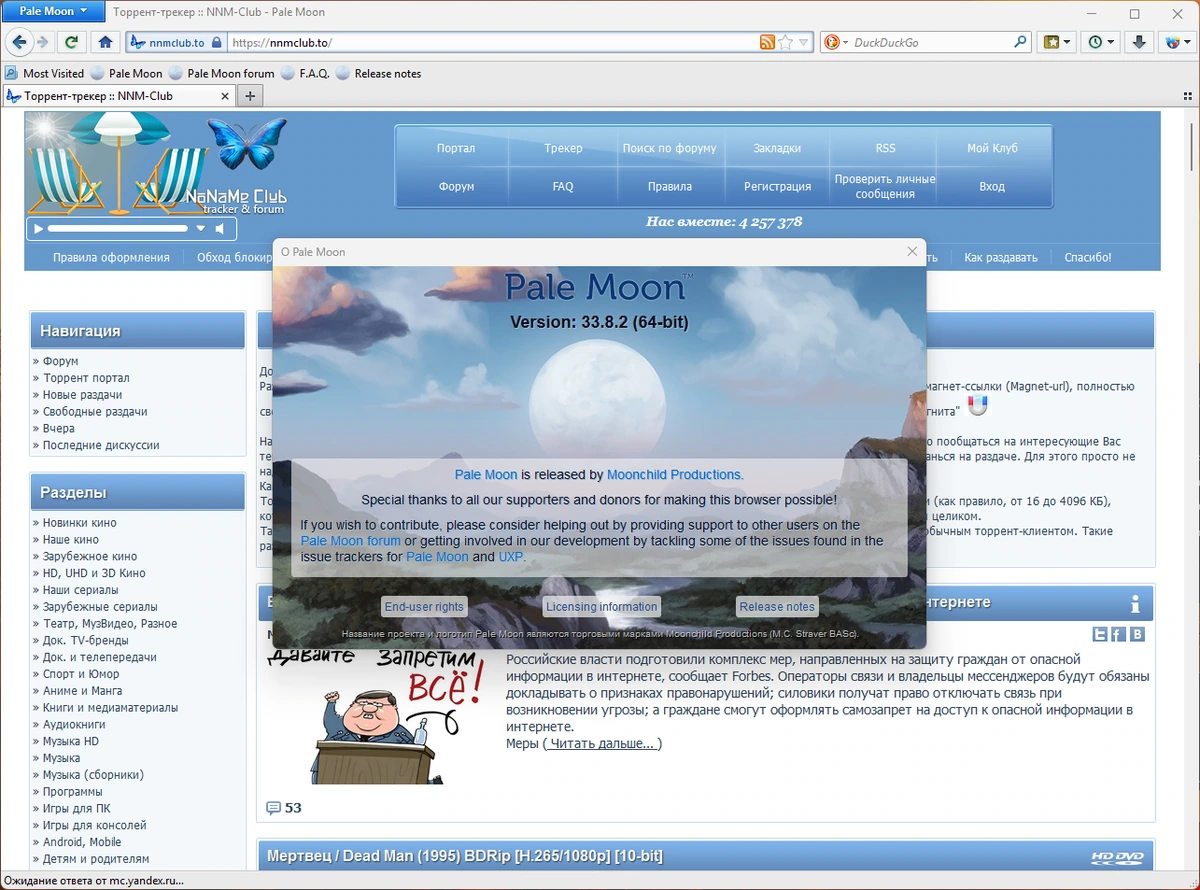Click the dialog's Release notes button
This screenshot has height=890, width=1200.
pos(777,606)
